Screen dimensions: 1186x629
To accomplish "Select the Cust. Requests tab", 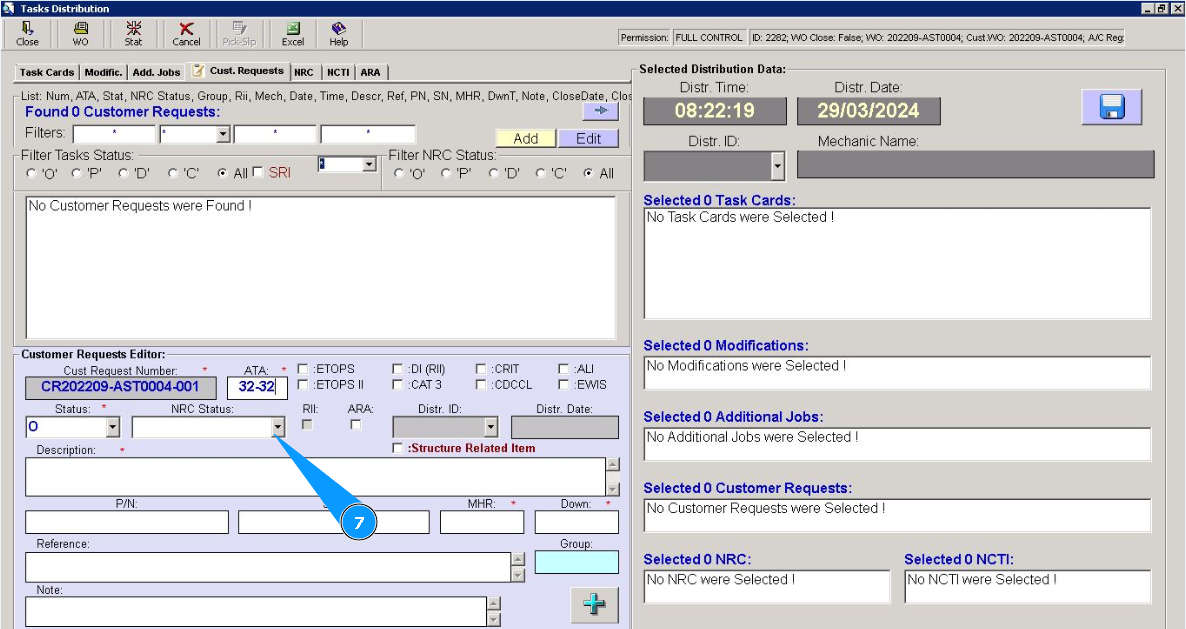I will [x=239, y=70].
